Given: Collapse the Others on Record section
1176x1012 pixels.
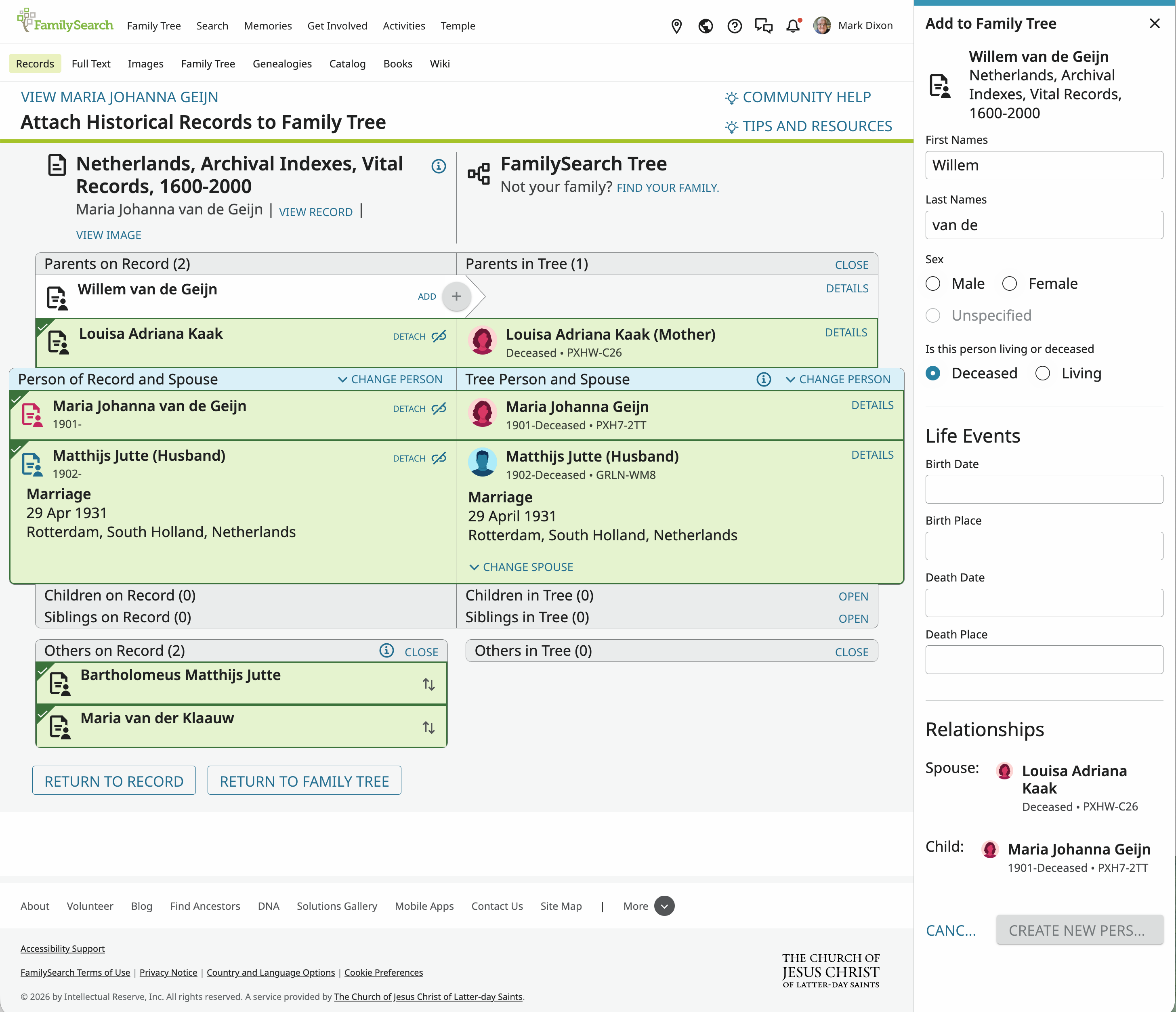Looking at the screenshot, I should [421, 652].
